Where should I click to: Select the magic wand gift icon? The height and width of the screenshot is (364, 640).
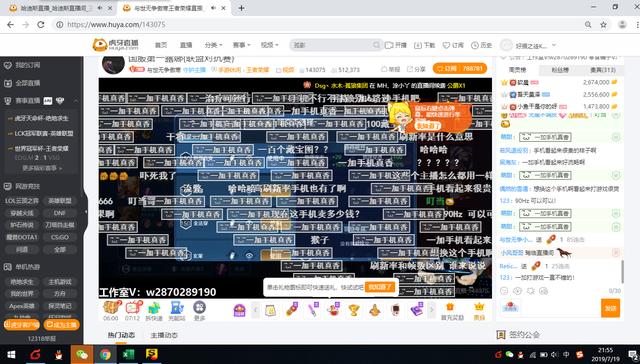313,310
